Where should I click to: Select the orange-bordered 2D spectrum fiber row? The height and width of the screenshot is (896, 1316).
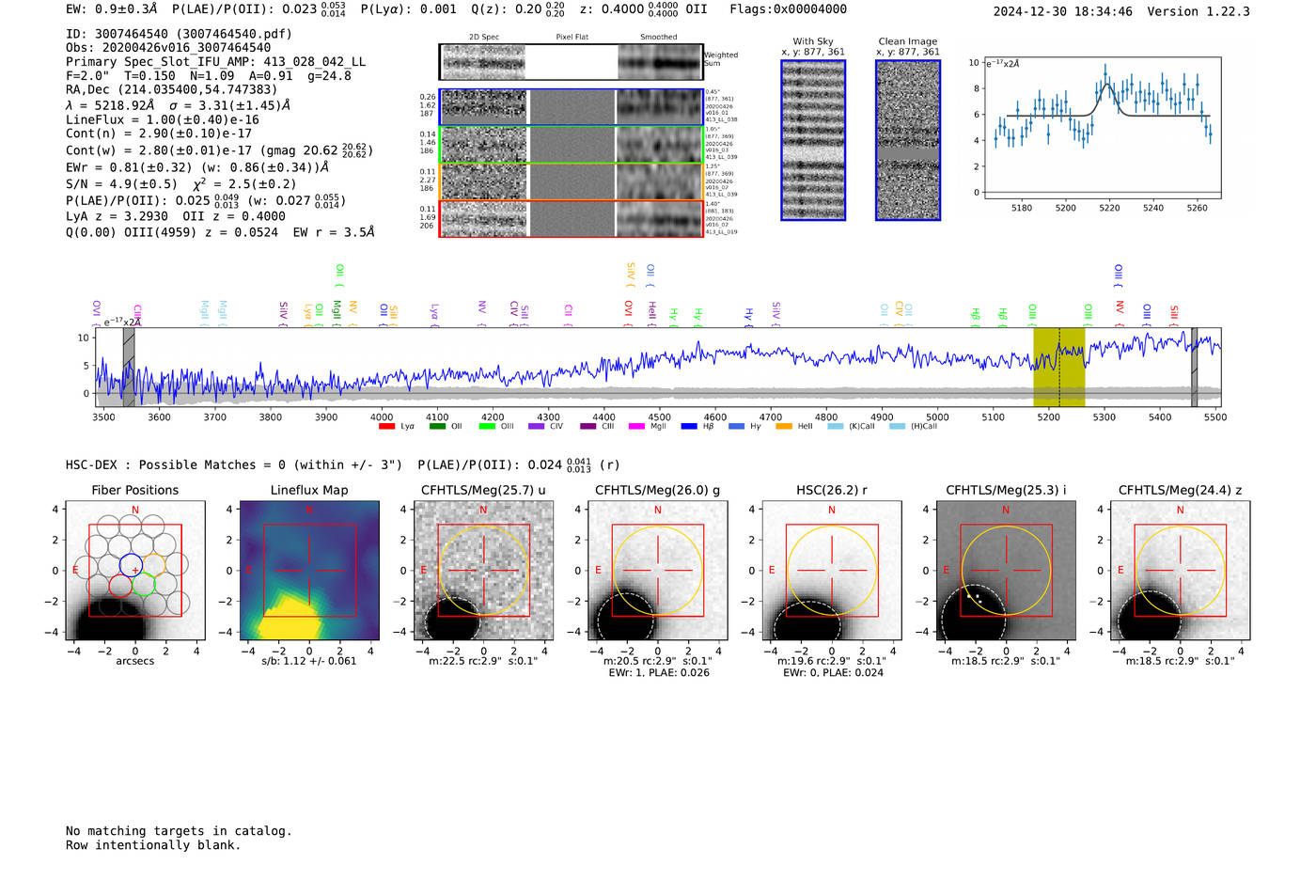[572, 181]
